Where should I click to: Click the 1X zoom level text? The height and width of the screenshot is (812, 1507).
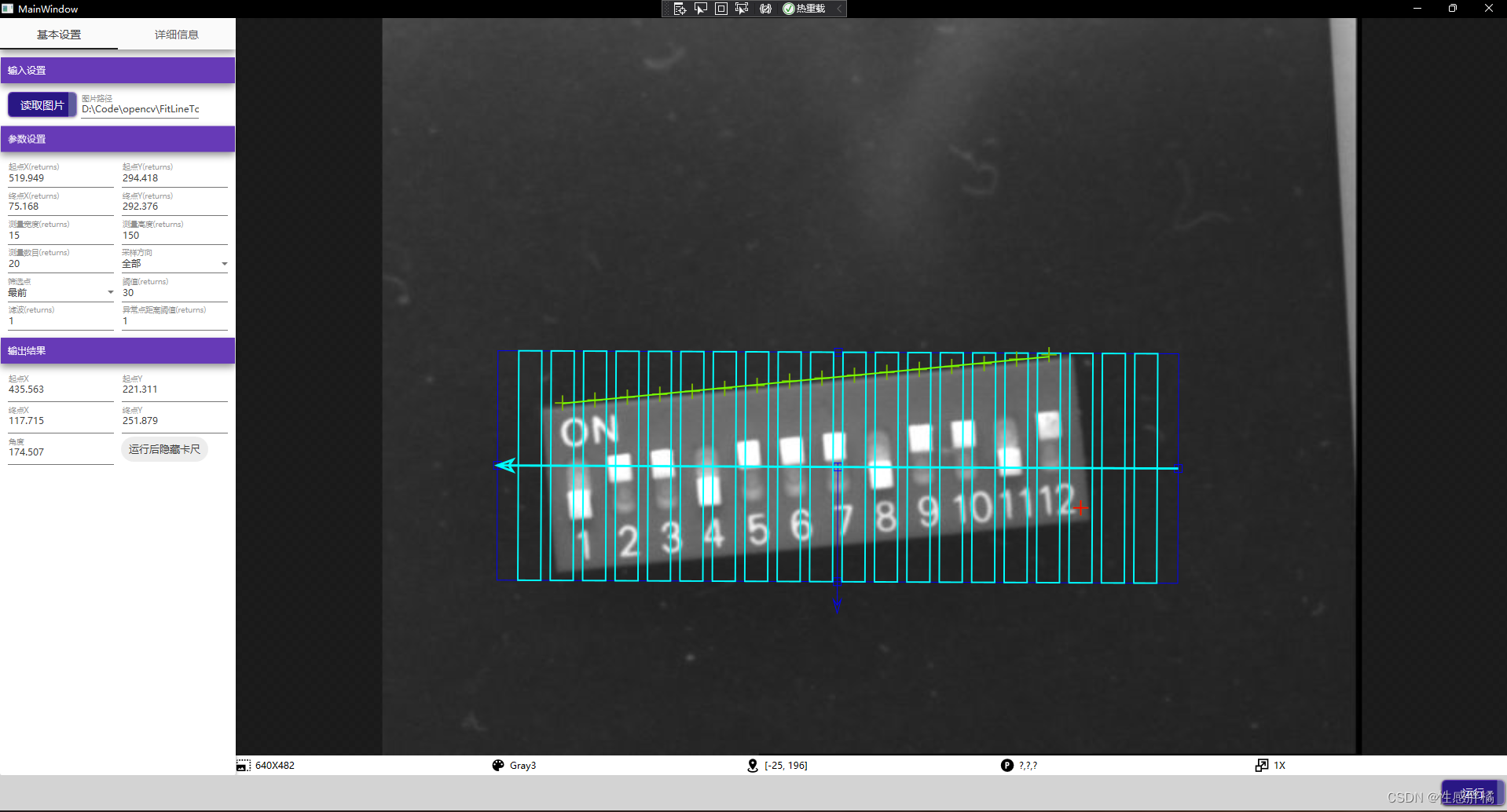point(1280,766)
